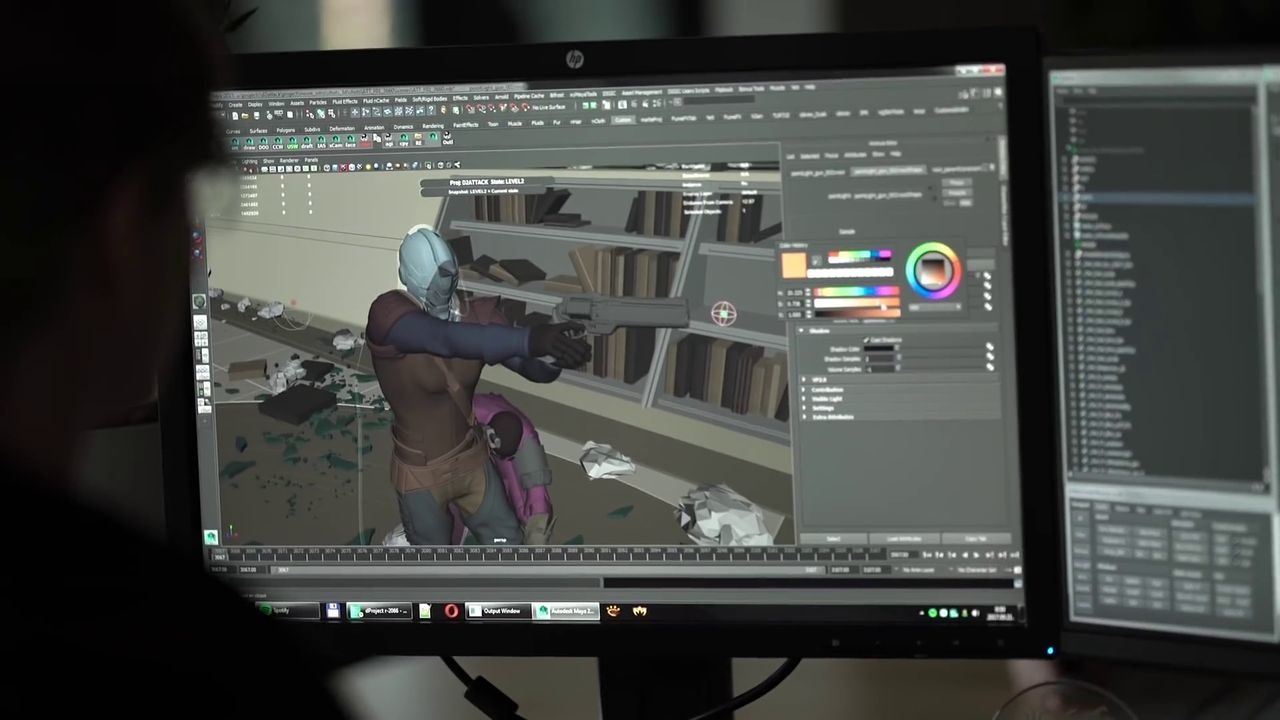Open the Create menu in Maya
The height and width of the screenshot is (720, 1280).
click(235, 104)
